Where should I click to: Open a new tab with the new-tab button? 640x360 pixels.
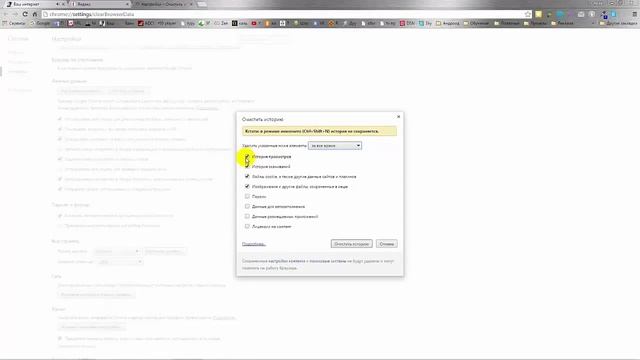click(202, 4)
